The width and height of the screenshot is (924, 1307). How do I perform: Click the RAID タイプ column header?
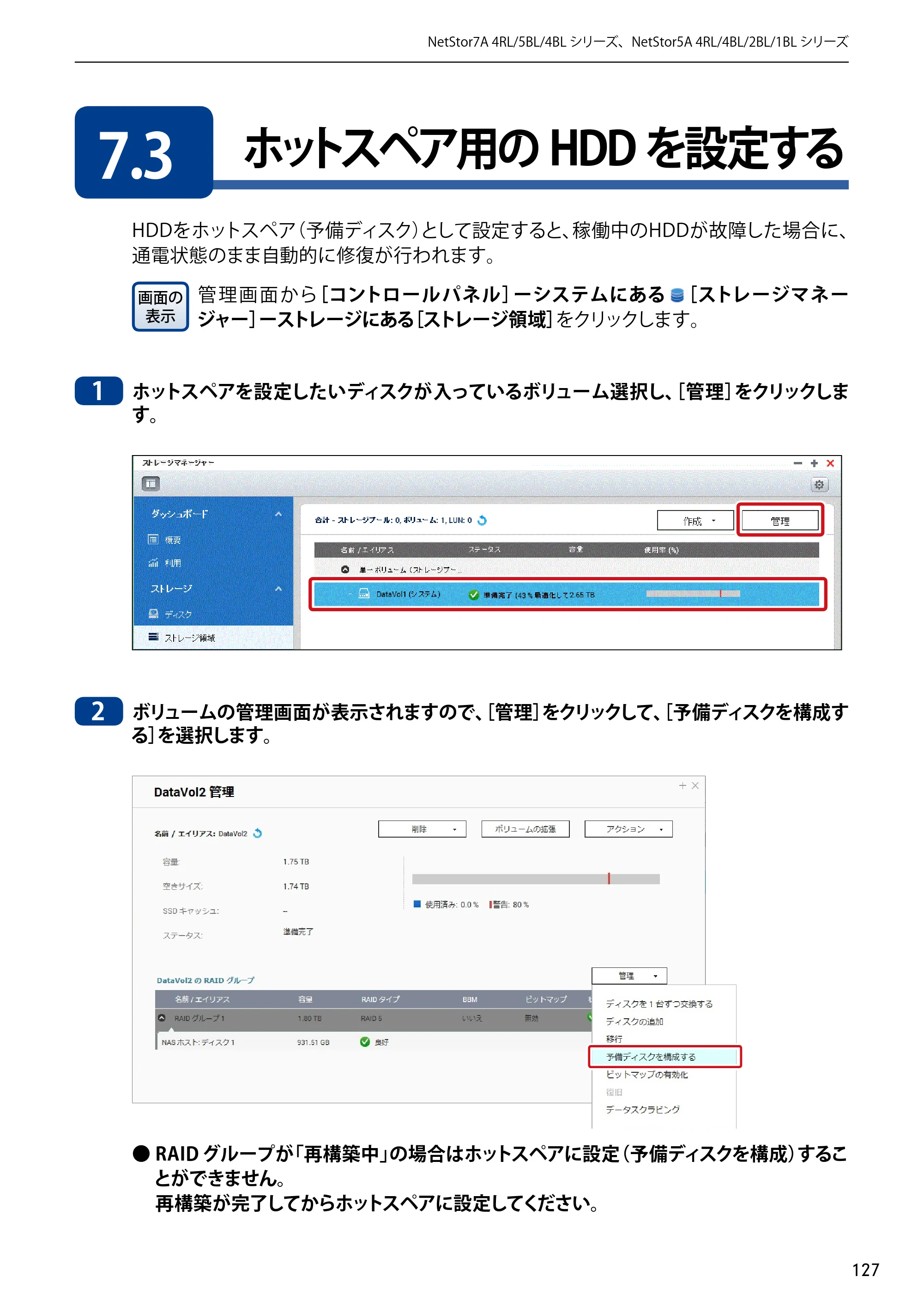(380, 999)
